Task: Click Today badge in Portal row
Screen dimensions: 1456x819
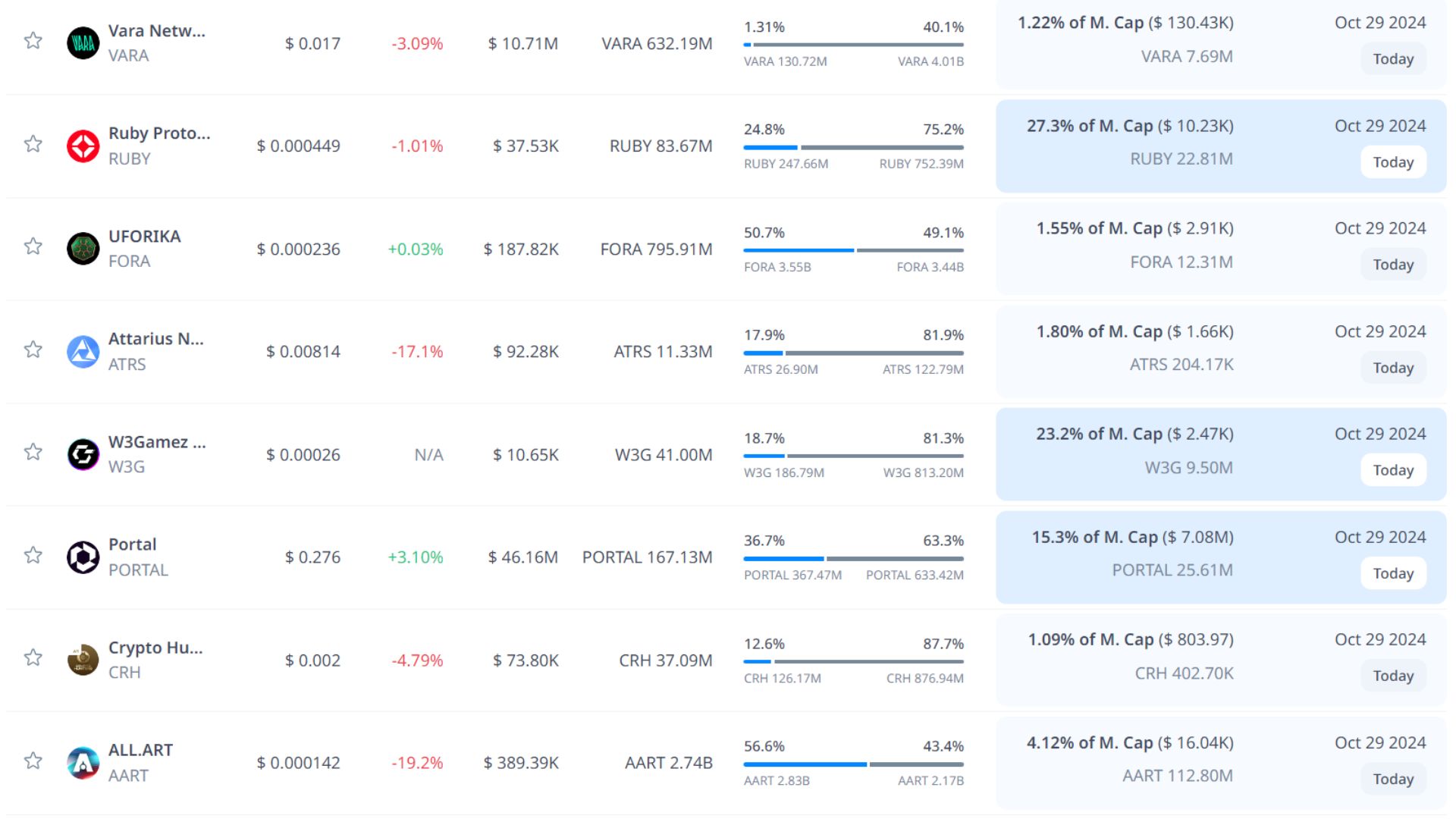Action: (1393, 573)
